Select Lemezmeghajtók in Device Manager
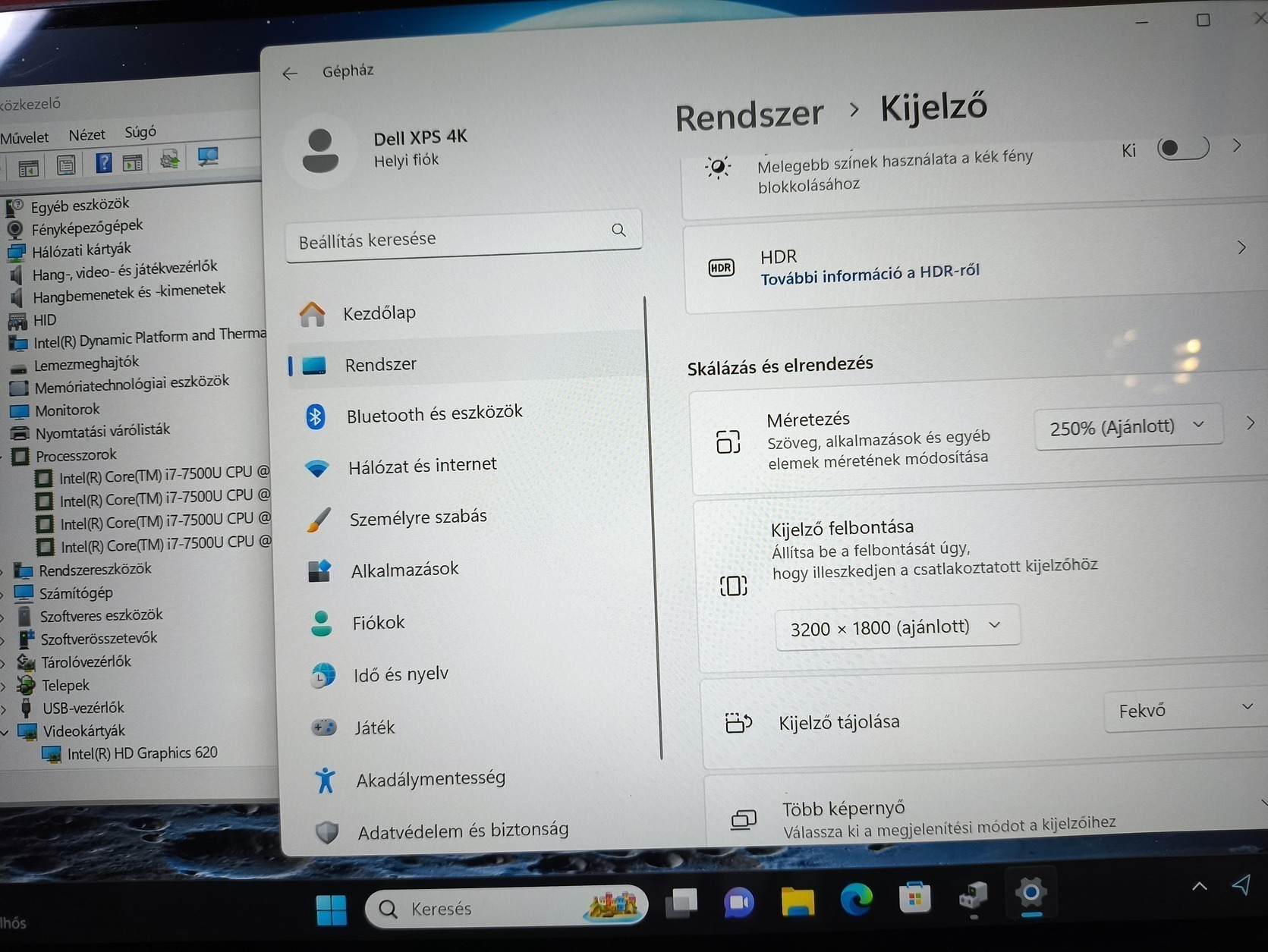 (x=87, y=363)
